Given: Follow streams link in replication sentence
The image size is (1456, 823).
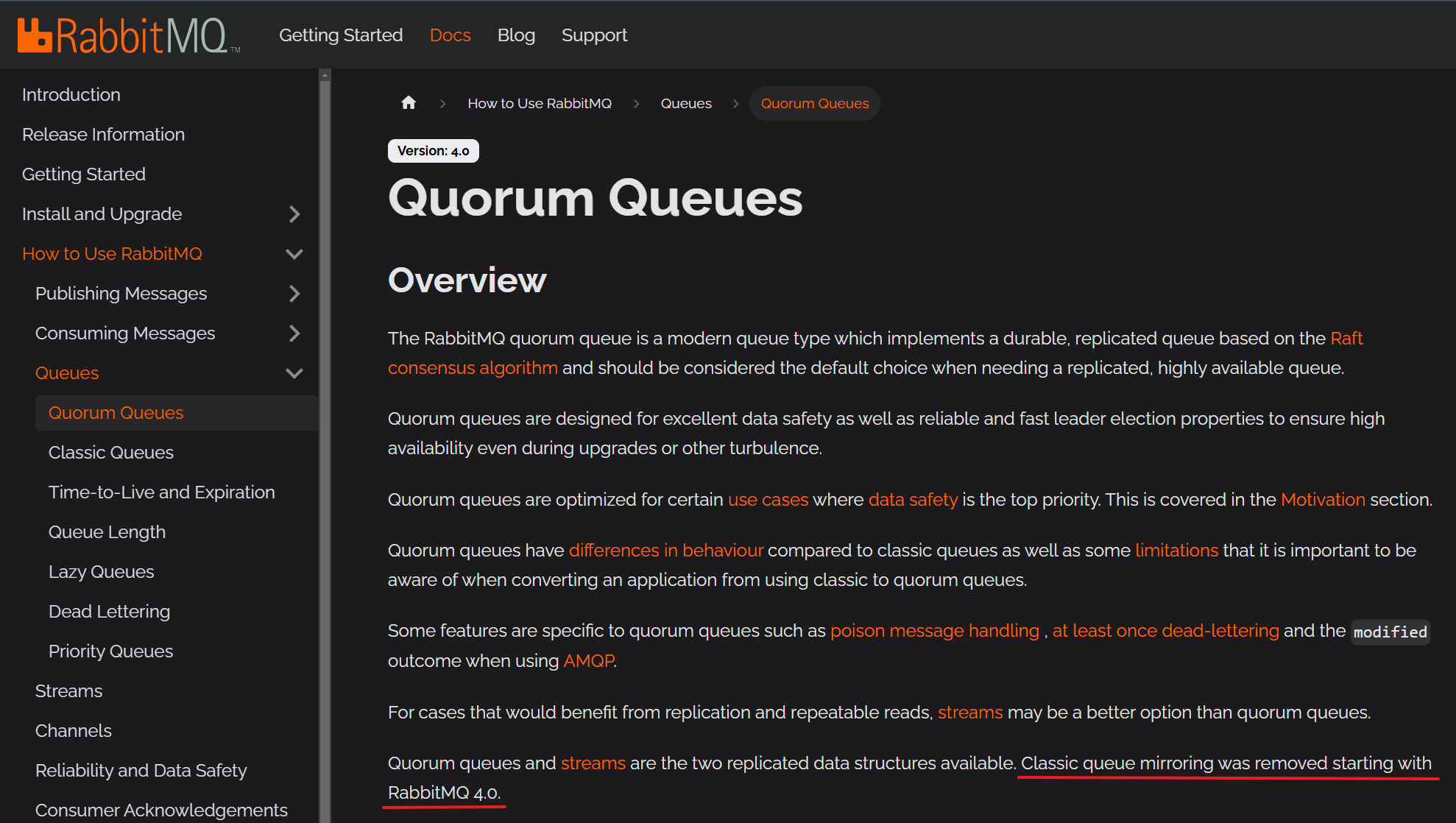Looking at the screenshot, I should pyautogui.click(x=970, y=713).
